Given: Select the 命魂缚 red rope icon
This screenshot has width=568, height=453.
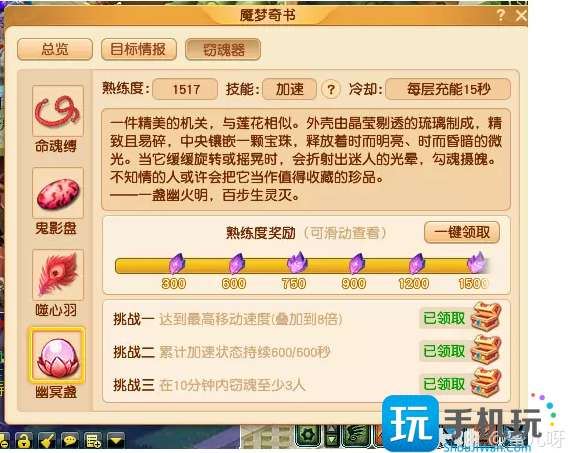Looking at the screenshot, I should point(58,111).
